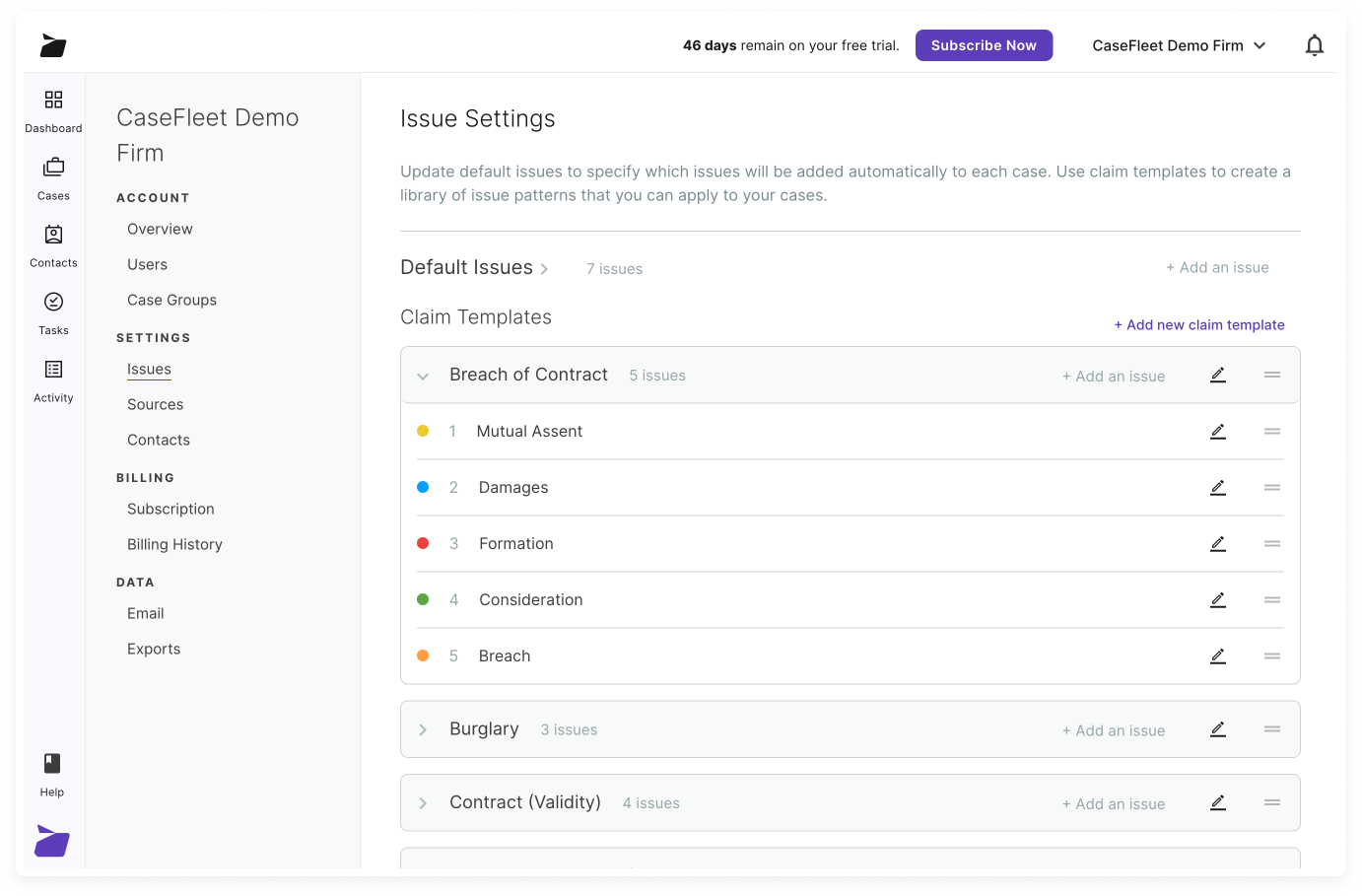This screenshot has width=1362, height=896.
Task: View Activity using its sidebar icon
Action: 53,379
